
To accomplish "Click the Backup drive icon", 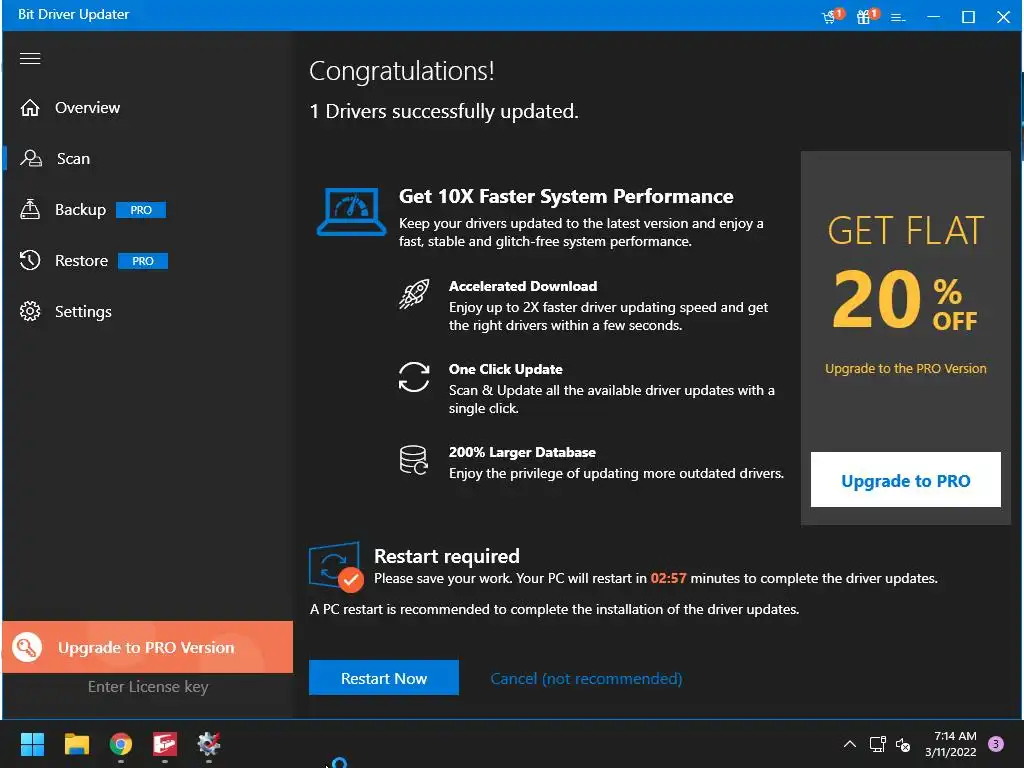I will point(30,209).
